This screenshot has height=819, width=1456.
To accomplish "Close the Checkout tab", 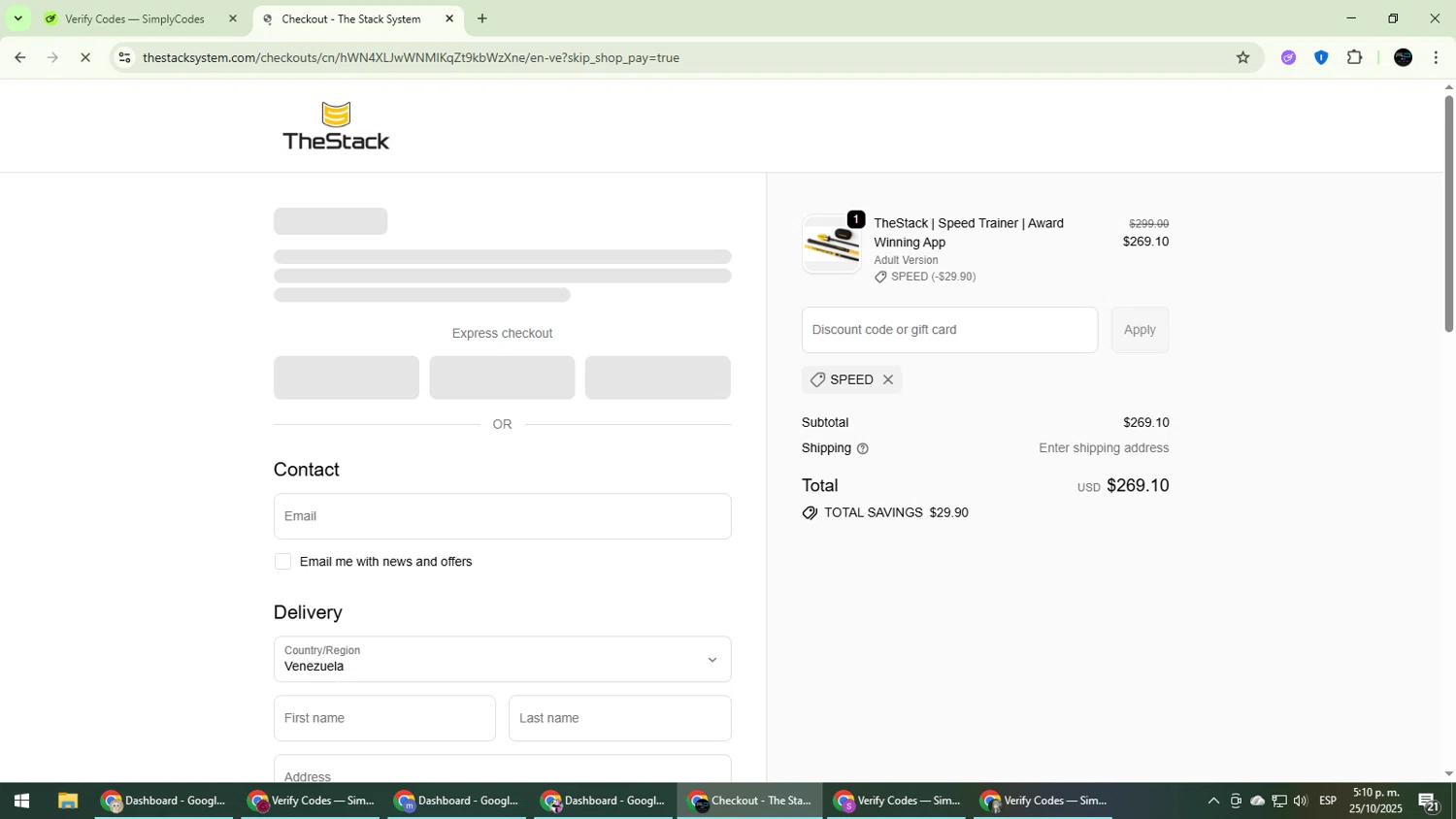I will point(449,18).
